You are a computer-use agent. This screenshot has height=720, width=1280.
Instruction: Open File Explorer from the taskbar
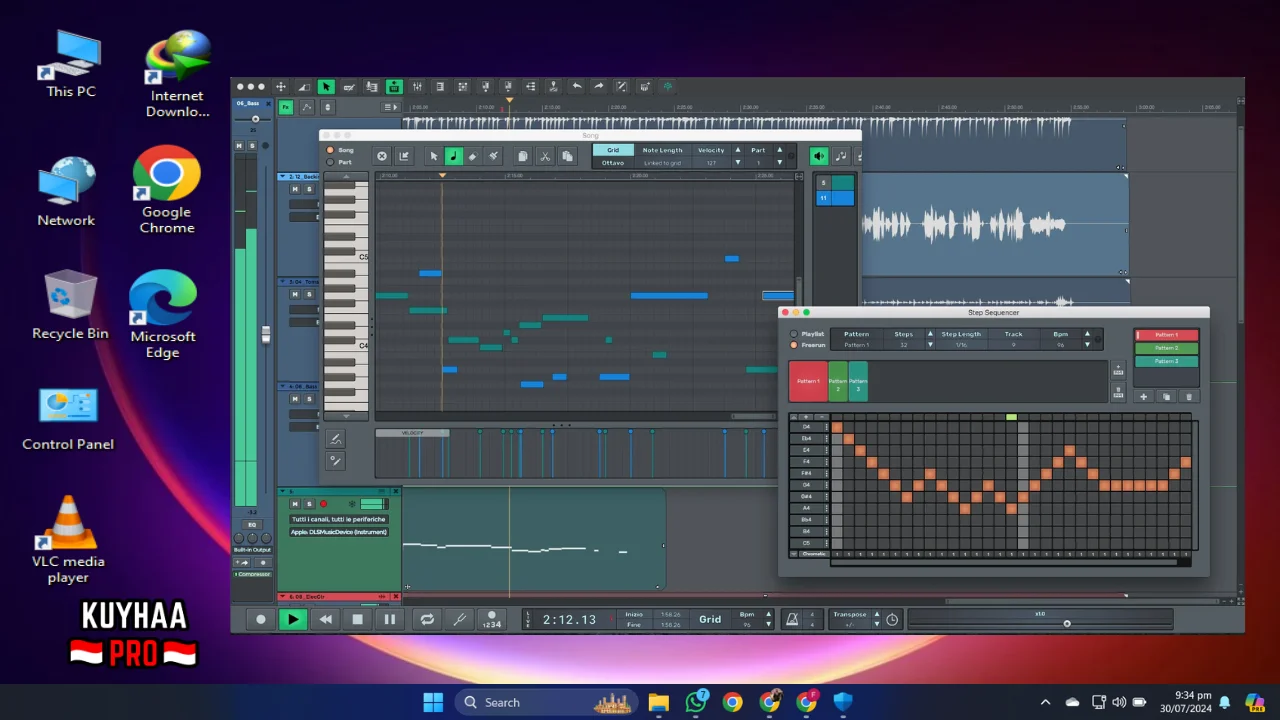658,702
